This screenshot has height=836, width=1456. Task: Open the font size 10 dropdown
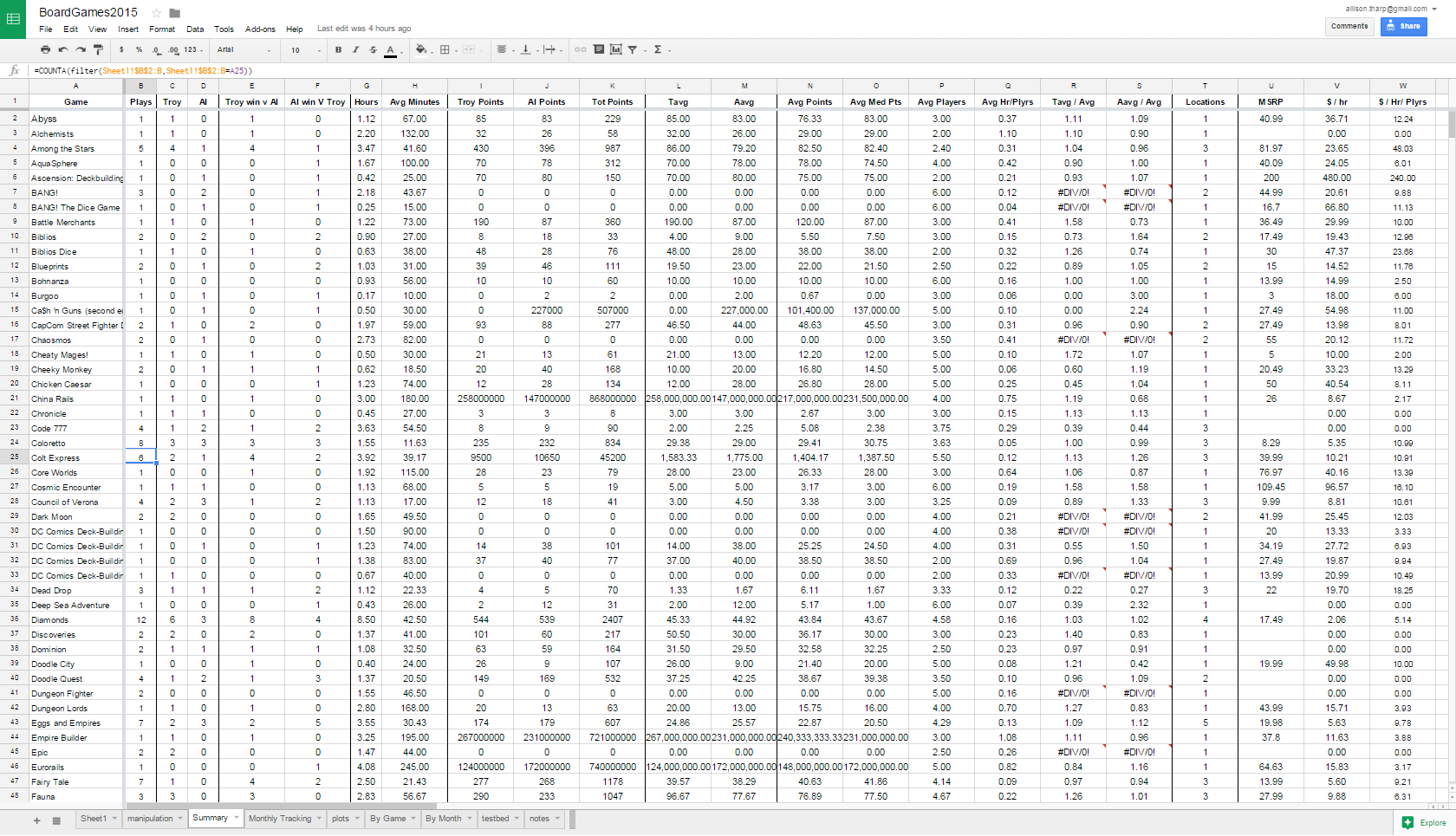[x=306, y=49]
